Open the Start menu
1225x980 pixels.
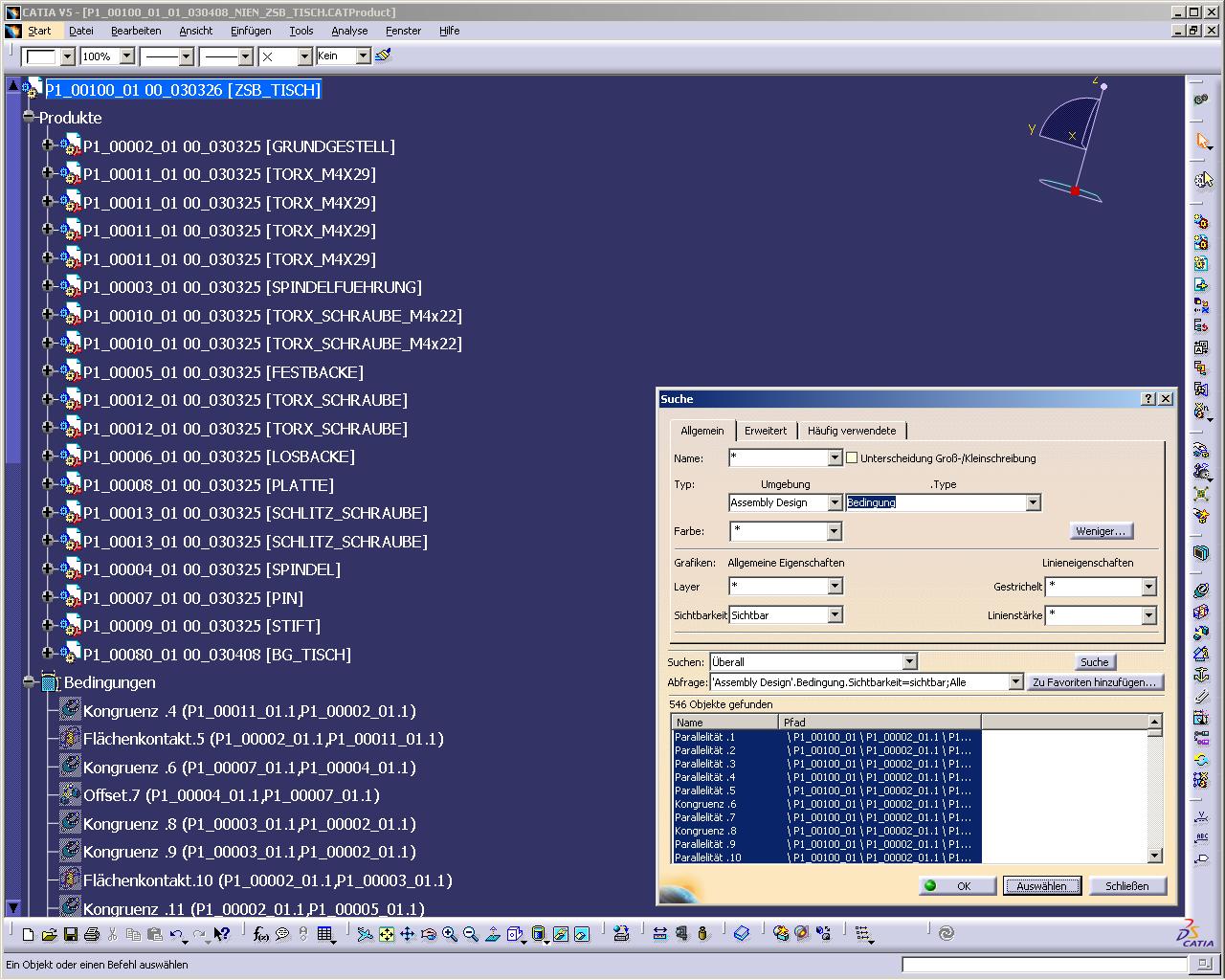point(39,31)
